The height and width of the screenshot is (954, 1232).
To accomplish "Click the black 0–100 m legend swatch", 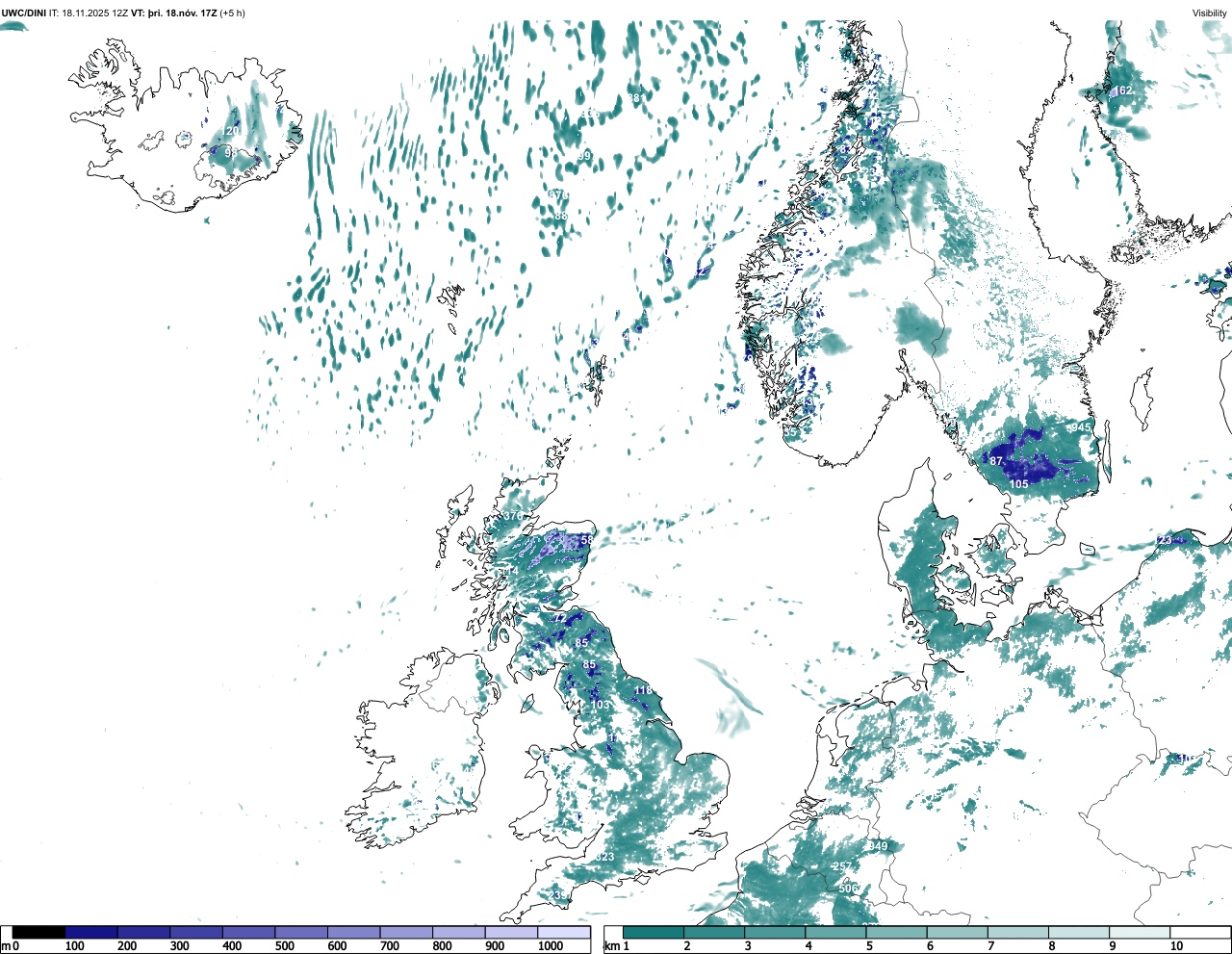I will [39, 933].
